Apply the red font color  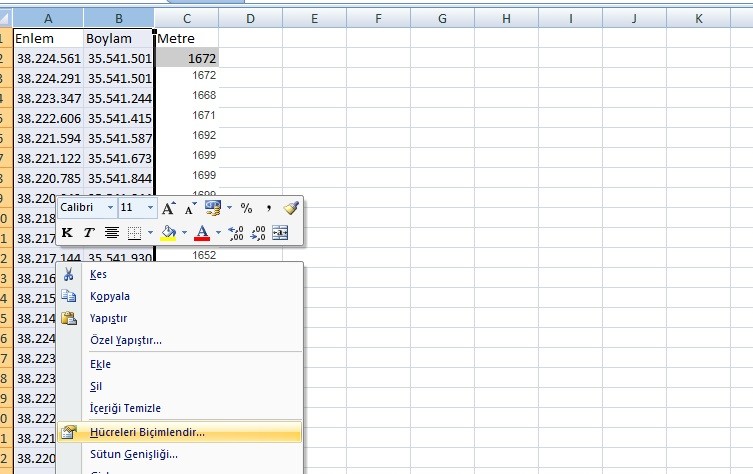pyautogui.click(x=202, y=233)
